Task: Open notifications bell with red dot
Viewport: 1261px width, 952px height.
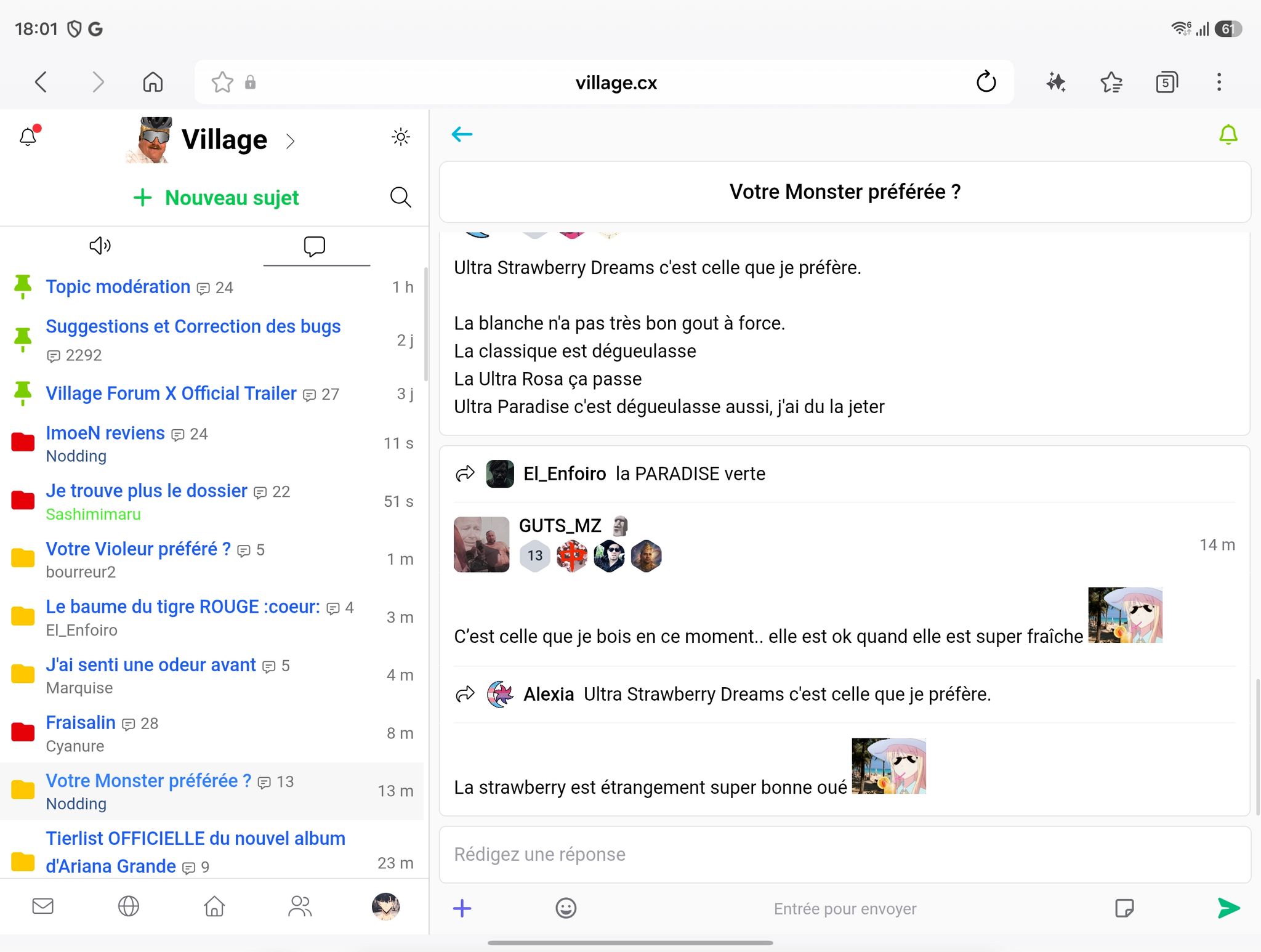Action: [x=29, y=135]
